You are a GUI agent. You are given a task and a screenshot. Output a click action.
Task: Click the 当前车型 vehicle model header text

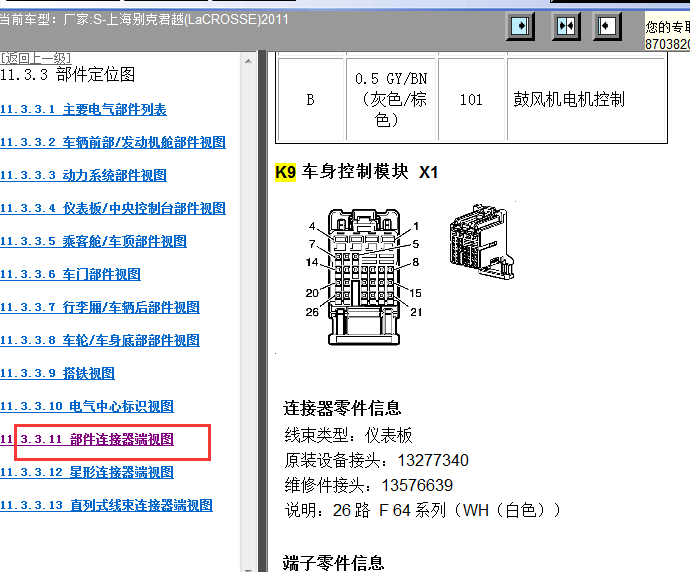click(x=144, y=20)
